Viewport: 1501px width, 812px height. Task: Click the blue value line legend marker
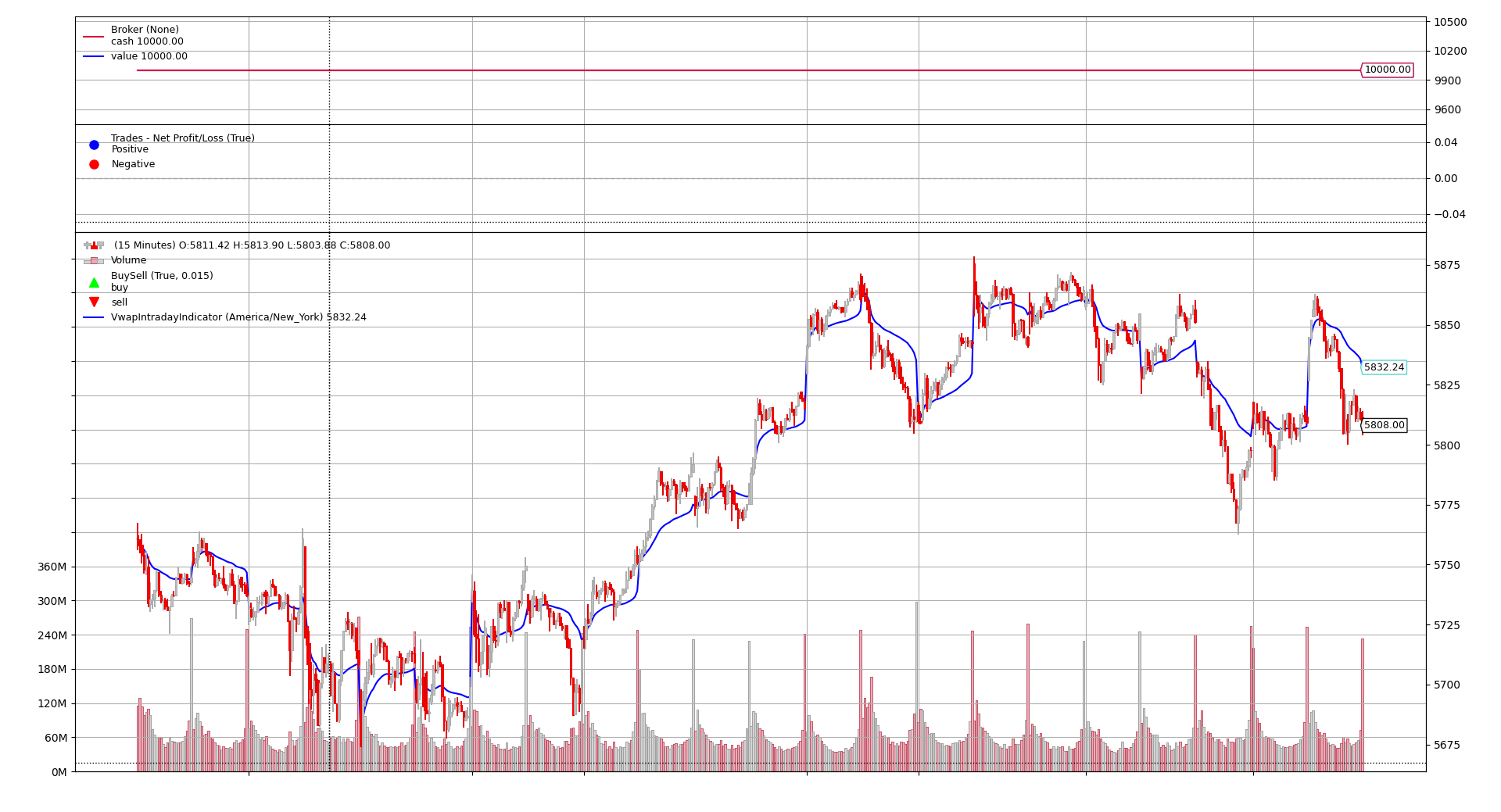tap(93, 56)
